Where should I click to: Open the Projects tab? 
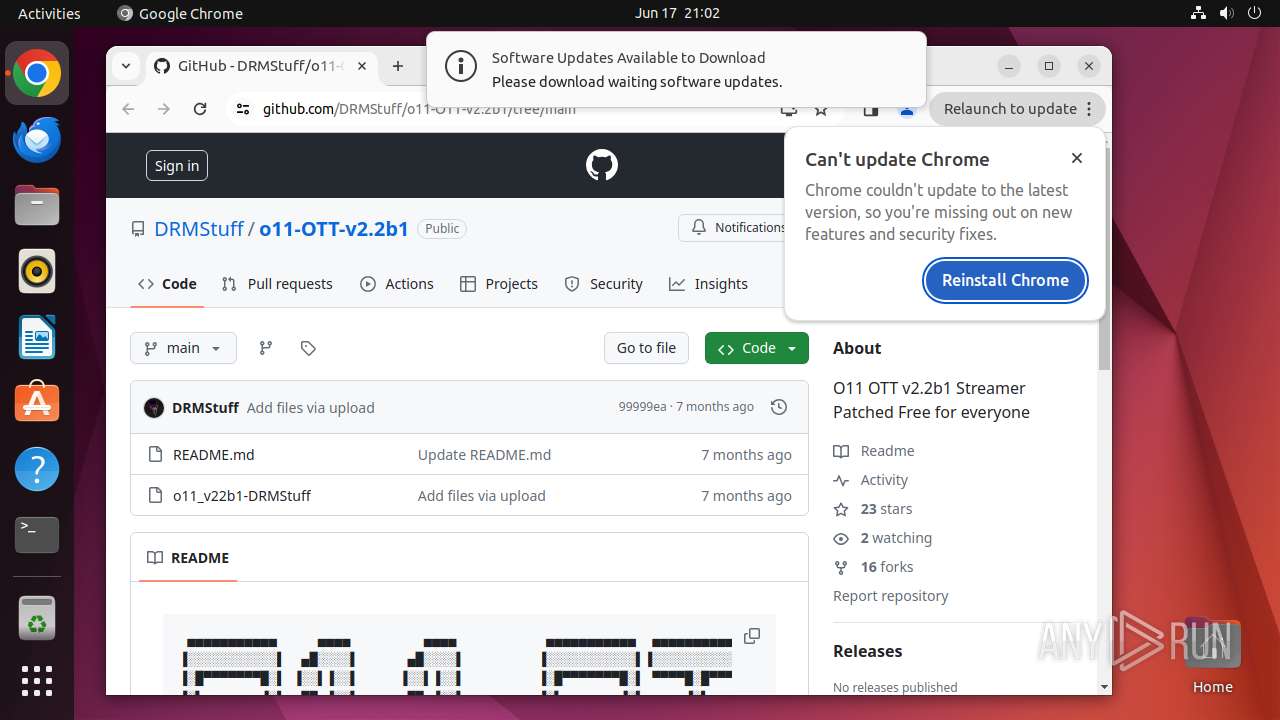[x=499, y=284]
